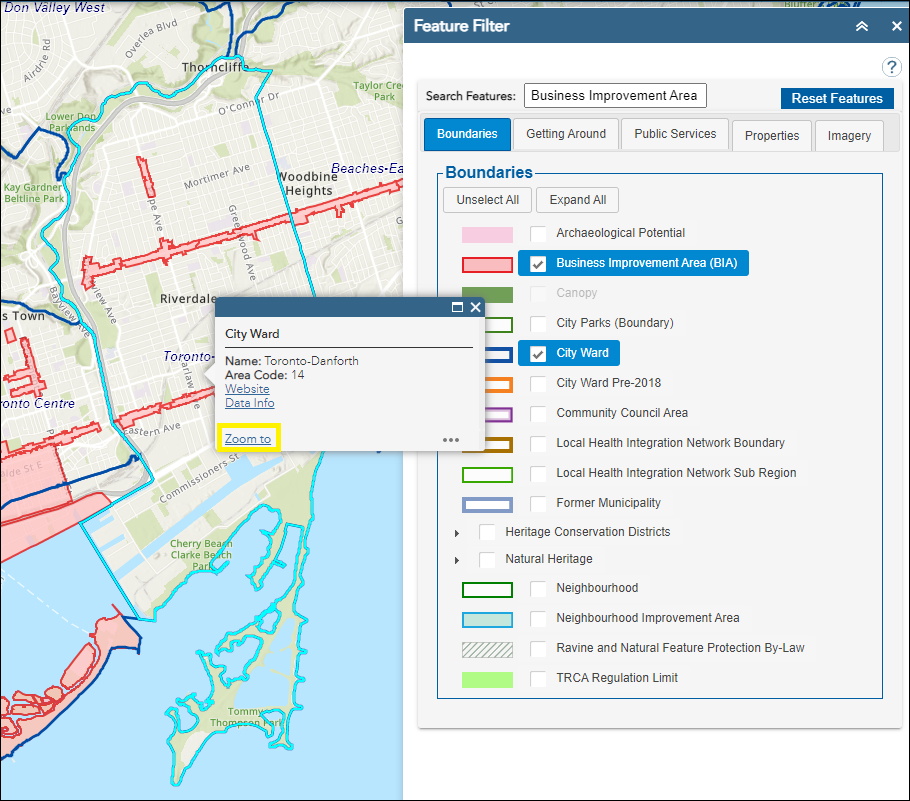
Task: Click the TRCA Regulation Limit green swatch
Action: coord(487,680)
